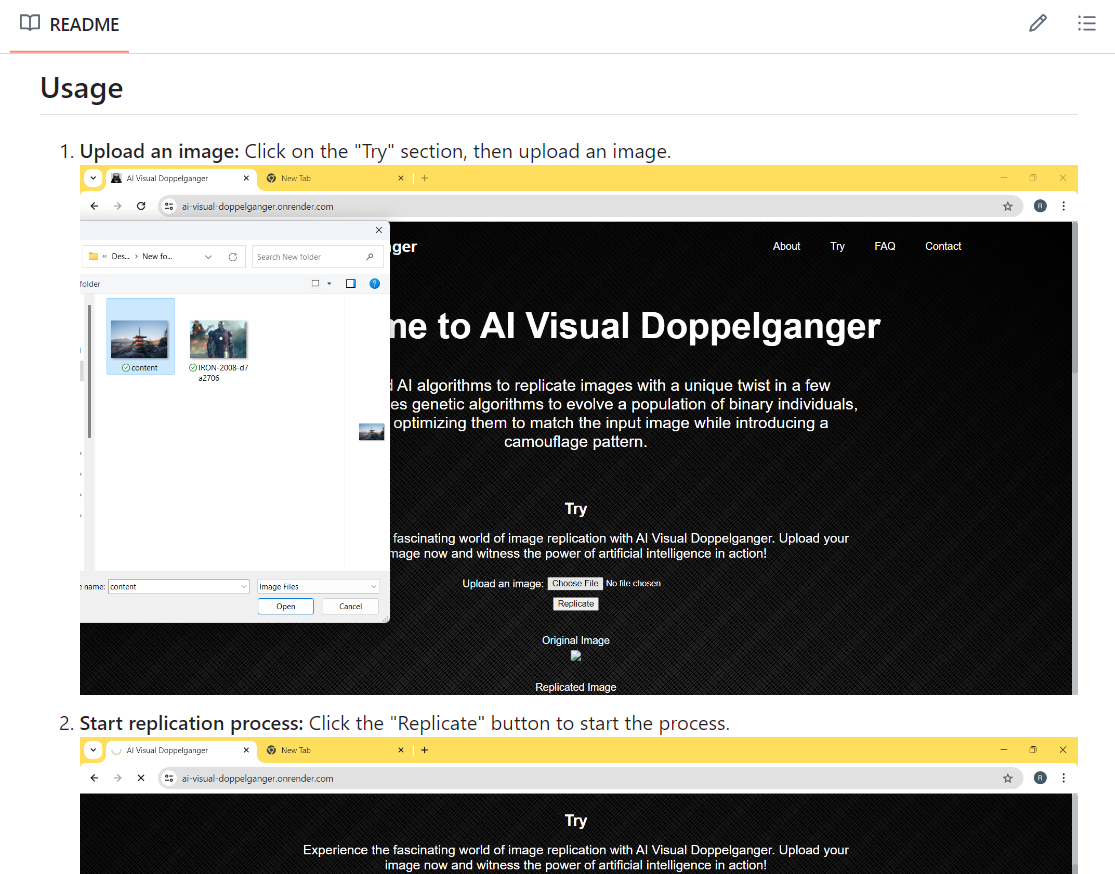
Task: Click the preview pane icon in file dialog
Action: click(350, 284)
